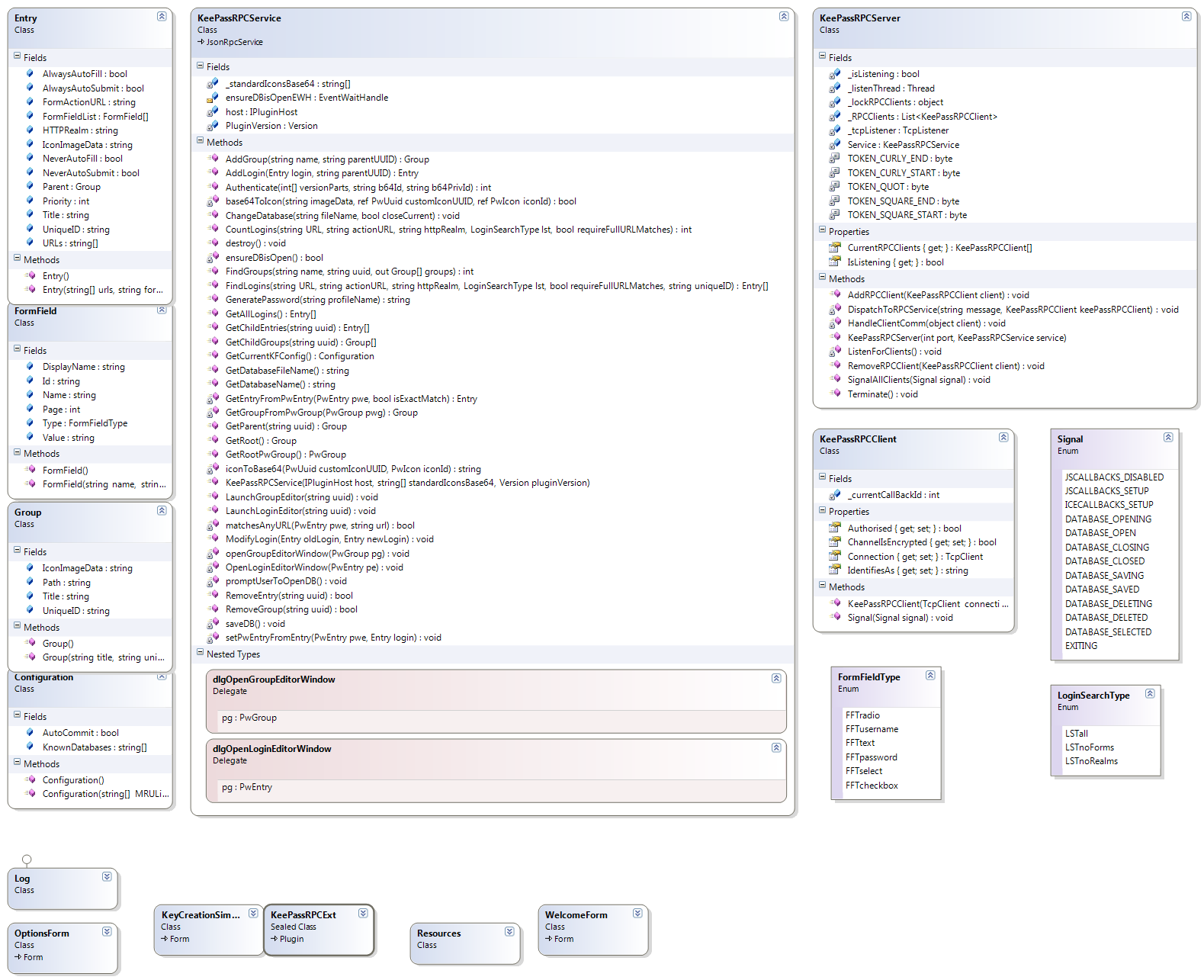Viewport: 1204px width, 980px height.
Task: Collapse the KeePassRPCService class chevron
Action: tap(784, 16)
